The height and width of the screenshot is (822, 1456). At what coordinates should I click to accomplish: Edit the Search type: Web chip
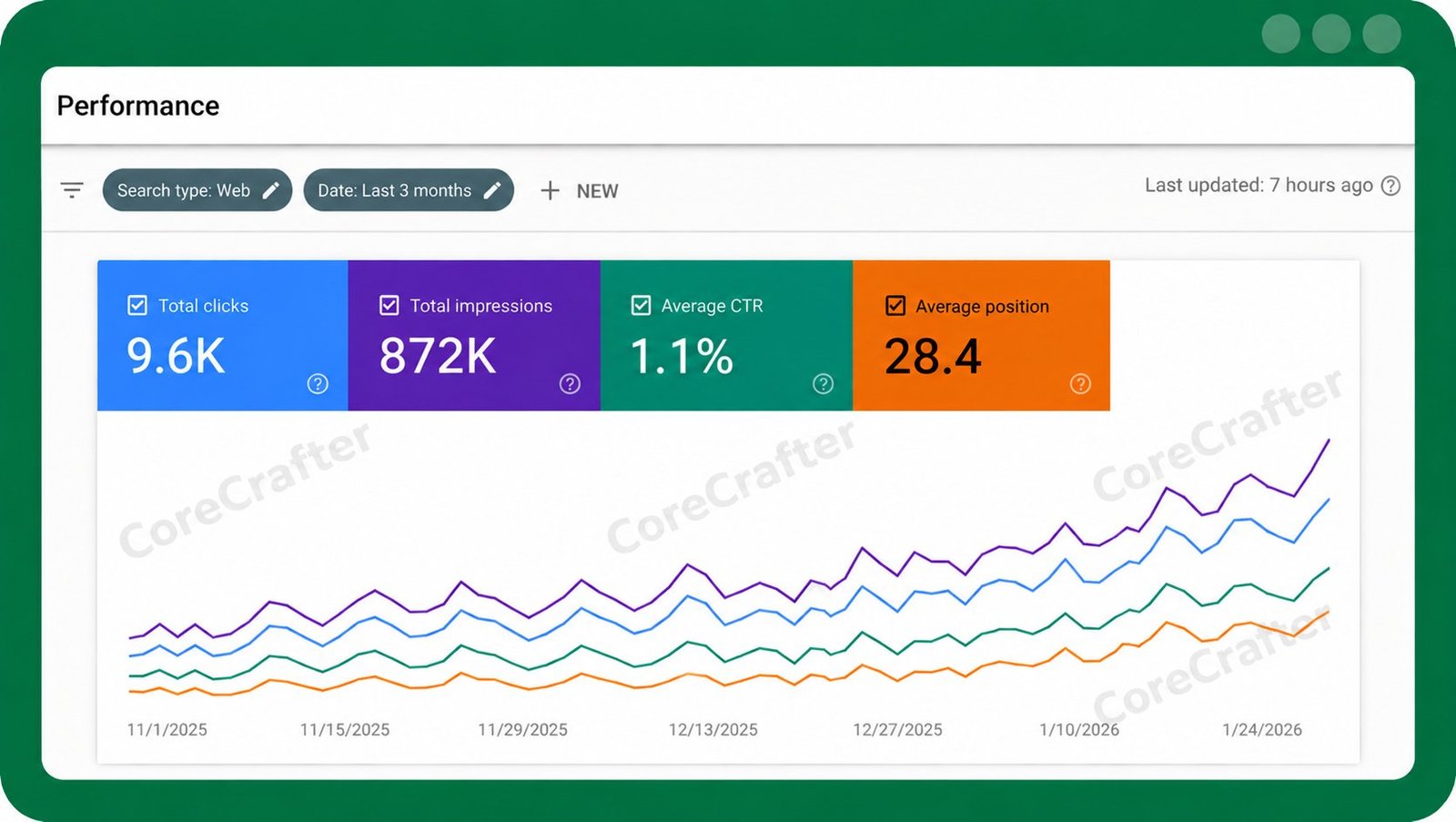tap(271, 190)
